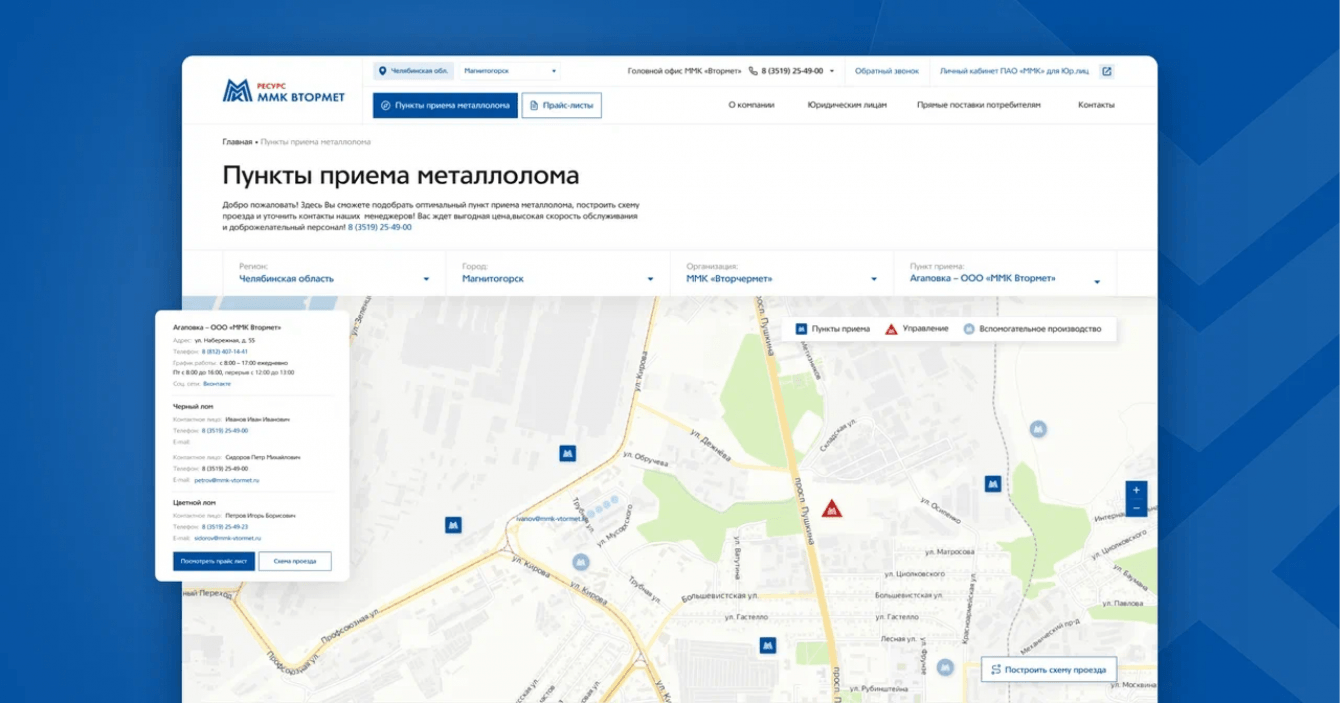The height and width of the screenshot is (703, 1340).
Task: Select grey round marker near ул. Фрунзе
Action: click(945, 667)
